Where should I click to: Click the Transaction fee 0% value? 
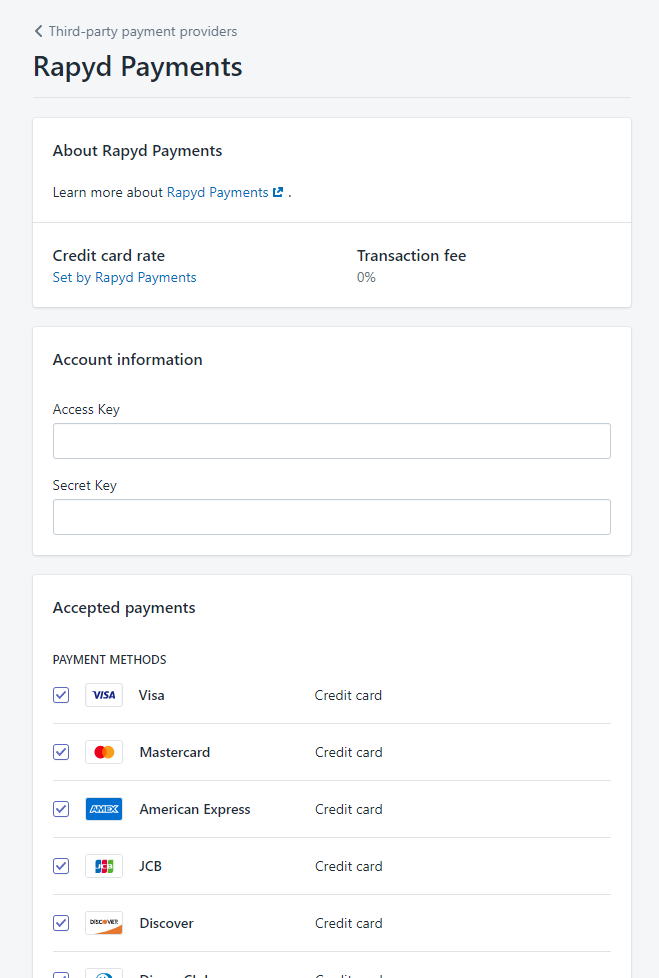[x=366, y=278]
